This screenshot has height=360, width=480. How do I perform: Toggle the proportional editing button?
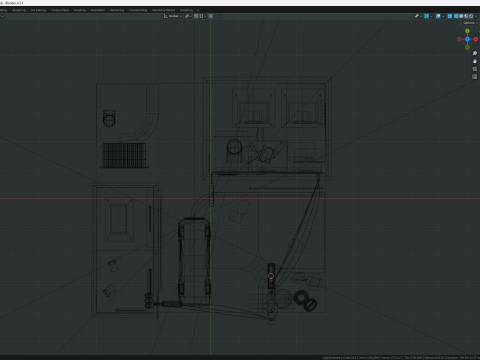(x=211, y=16)
